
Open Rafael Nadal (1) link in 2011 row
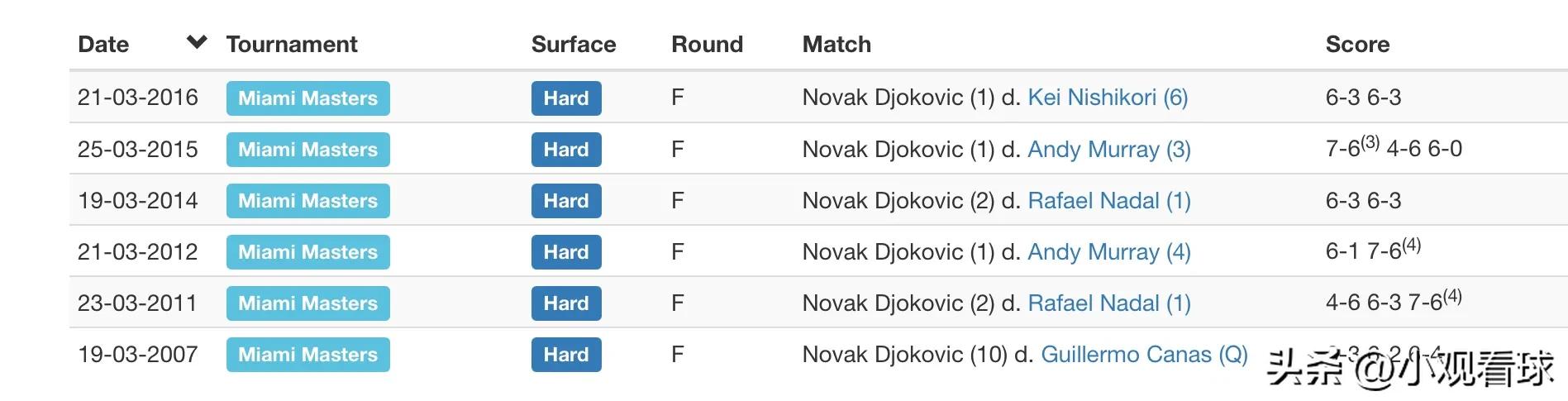tap(1108, 303)
